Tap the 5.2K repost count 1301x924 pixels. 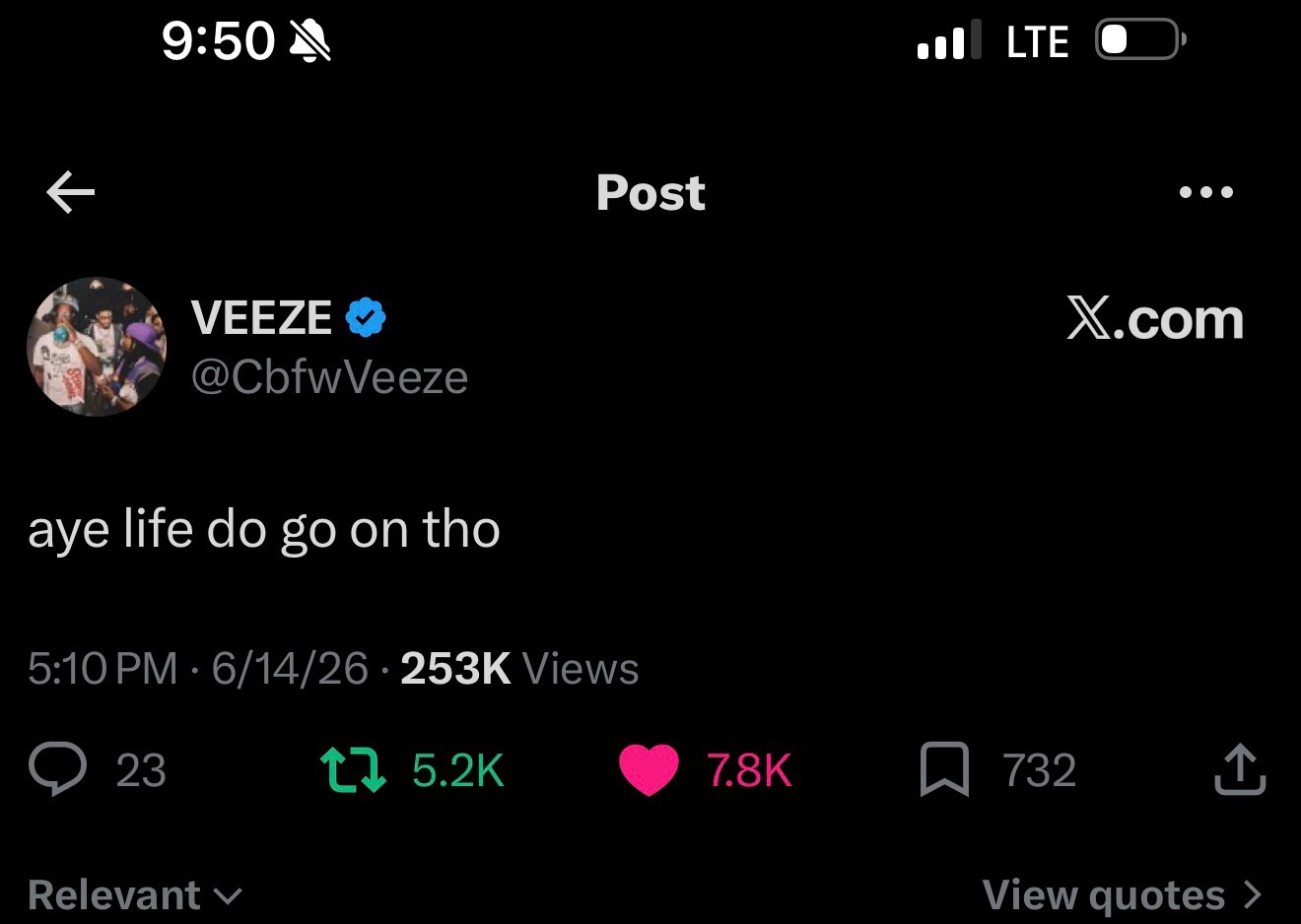click(x=458, y=770)
